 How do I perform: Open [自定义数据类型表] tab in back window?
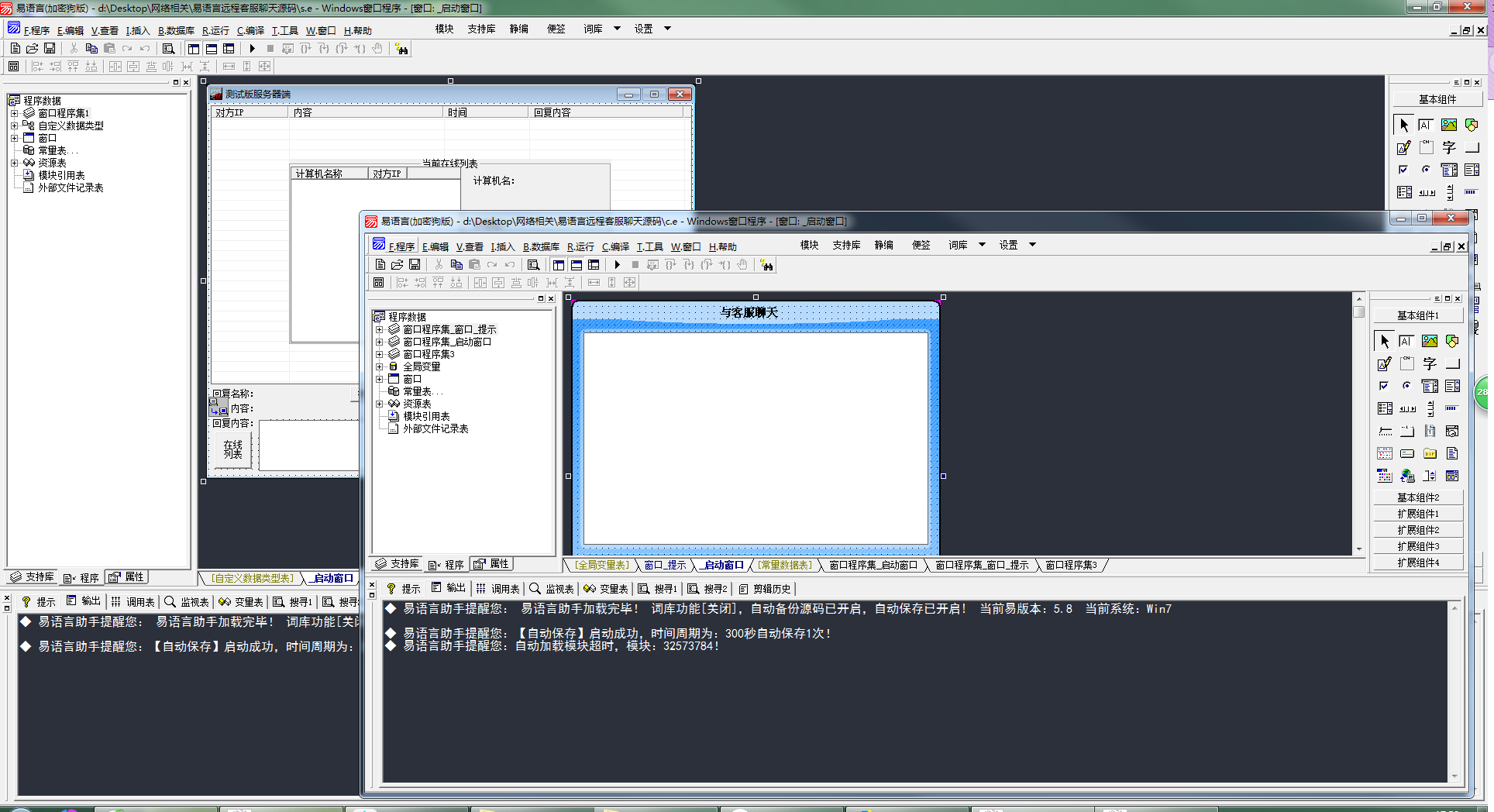pyautogui.click(x=253, y=578)
